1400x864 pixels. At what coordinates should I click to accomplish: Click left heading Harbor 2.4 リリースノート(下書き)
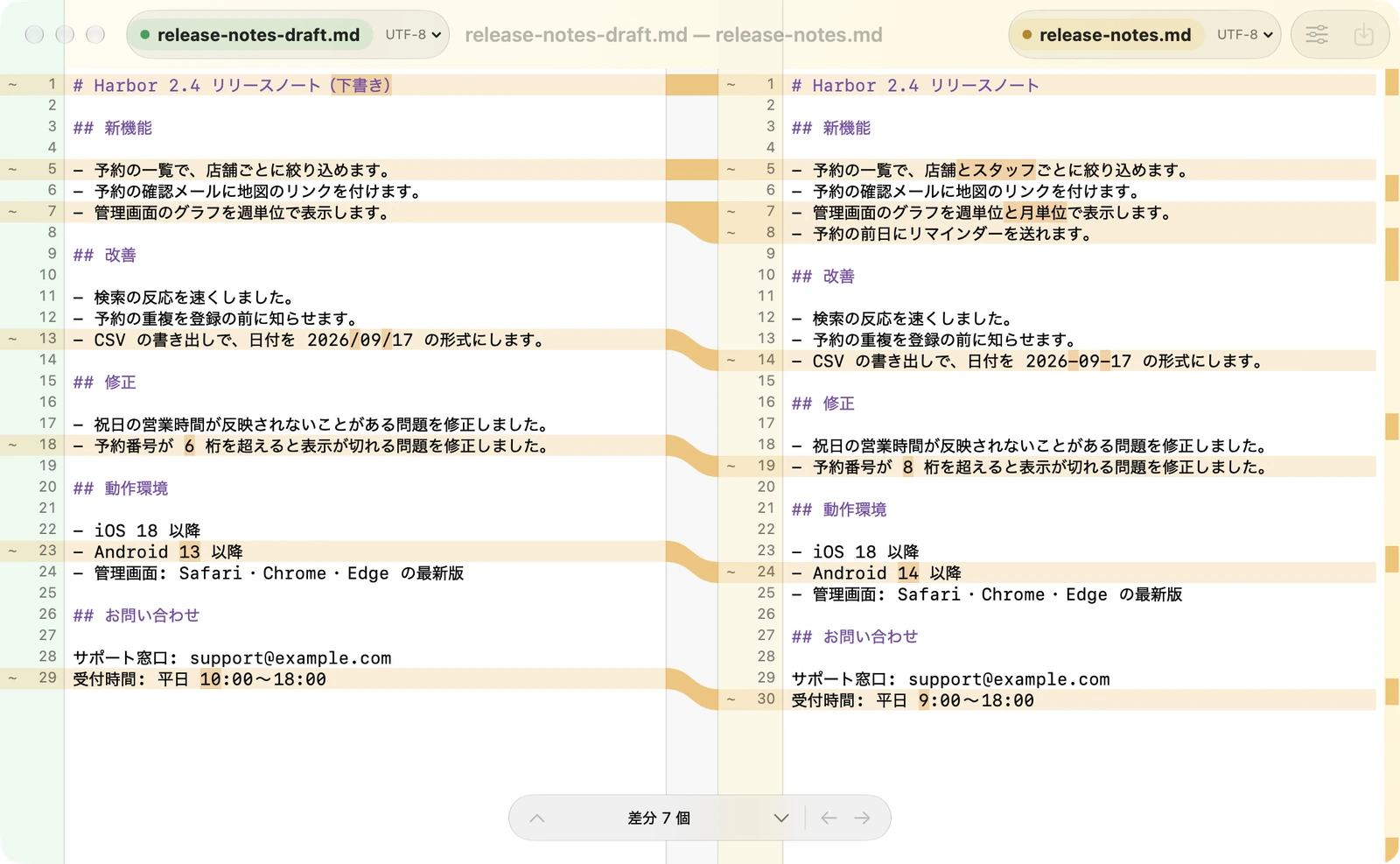pyautogui.click(x=232, y=85)
